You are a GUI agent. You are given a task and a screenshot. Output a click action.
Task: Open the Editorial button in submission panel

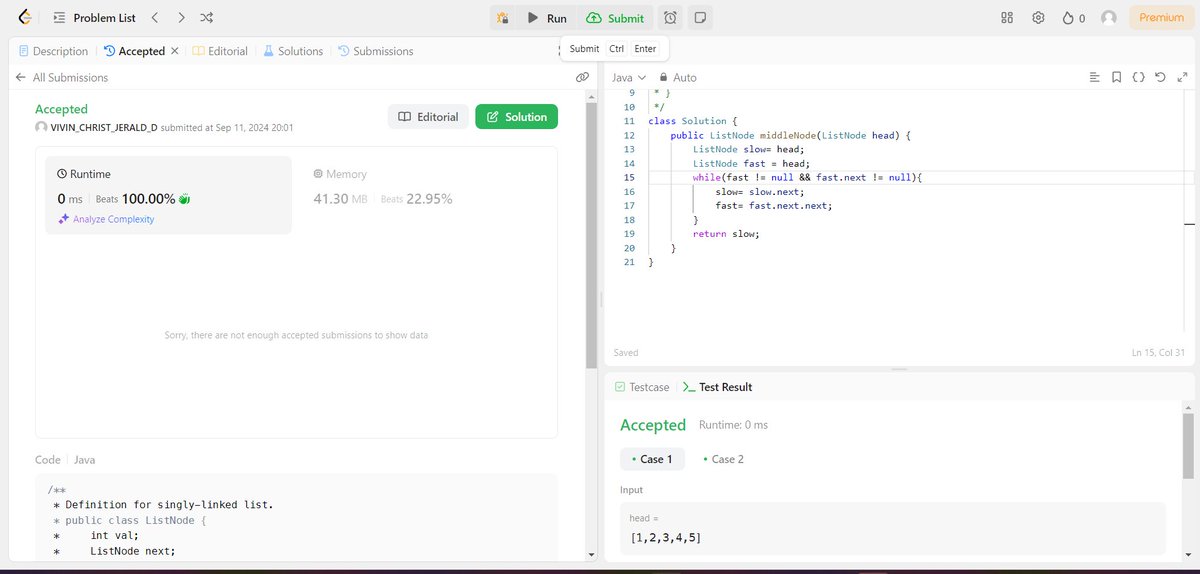pos(428,117)
